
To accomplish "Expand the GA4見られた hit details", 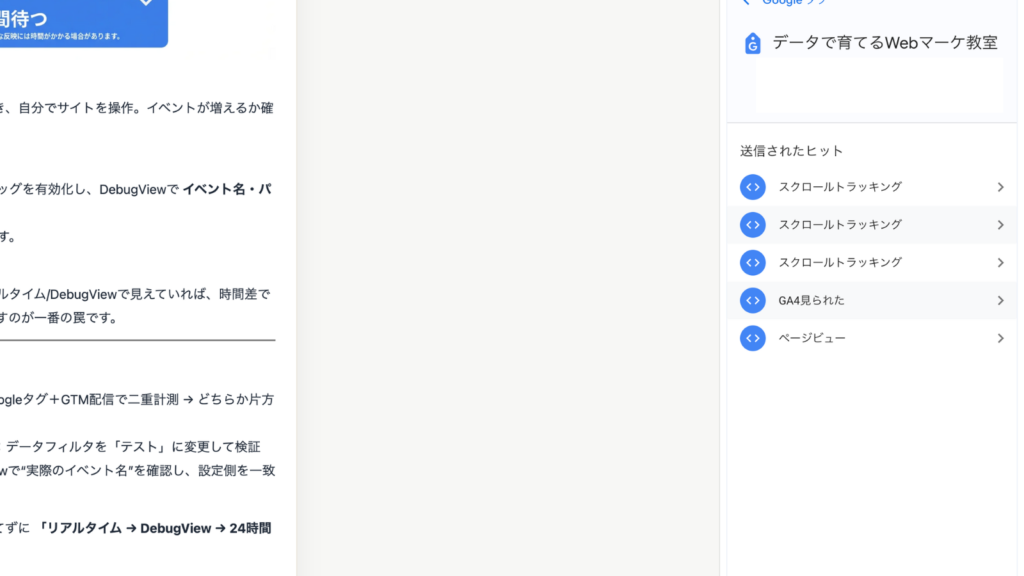I will [x=1000, y=300].
